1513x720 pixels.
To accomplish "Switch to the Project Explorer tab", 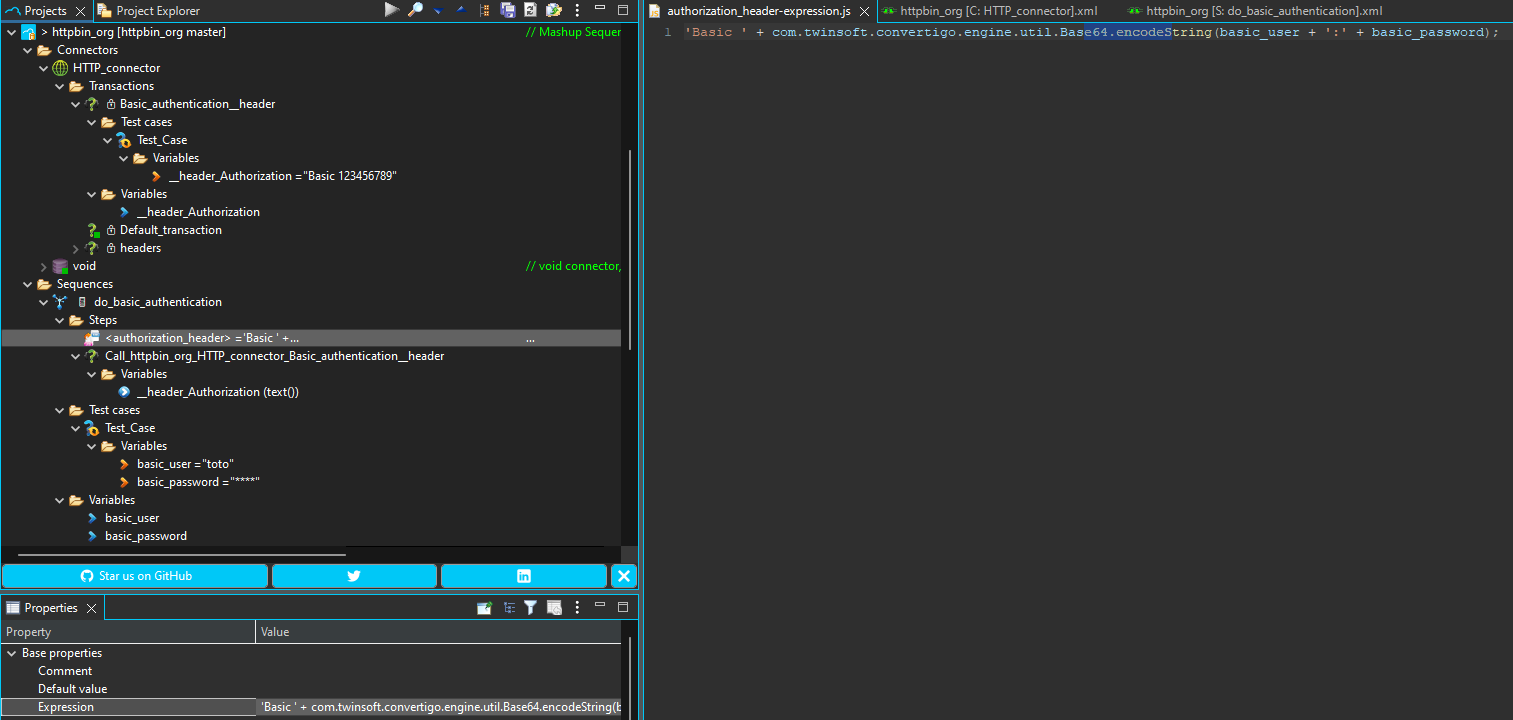I will pyautogui.click(x=157, y=11).
